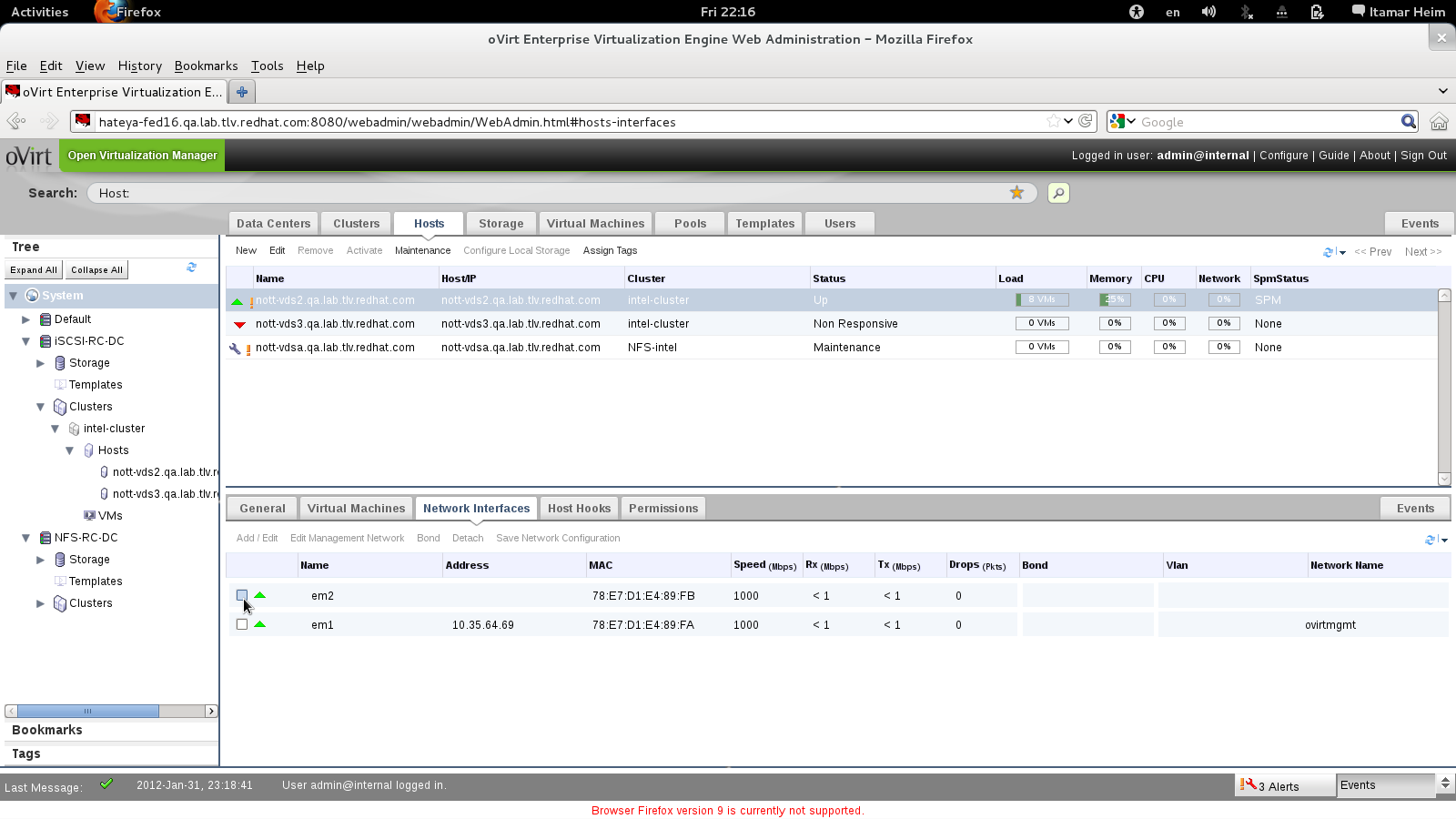
Task: Click Assign Tags action
Action: tap(610, 250)
